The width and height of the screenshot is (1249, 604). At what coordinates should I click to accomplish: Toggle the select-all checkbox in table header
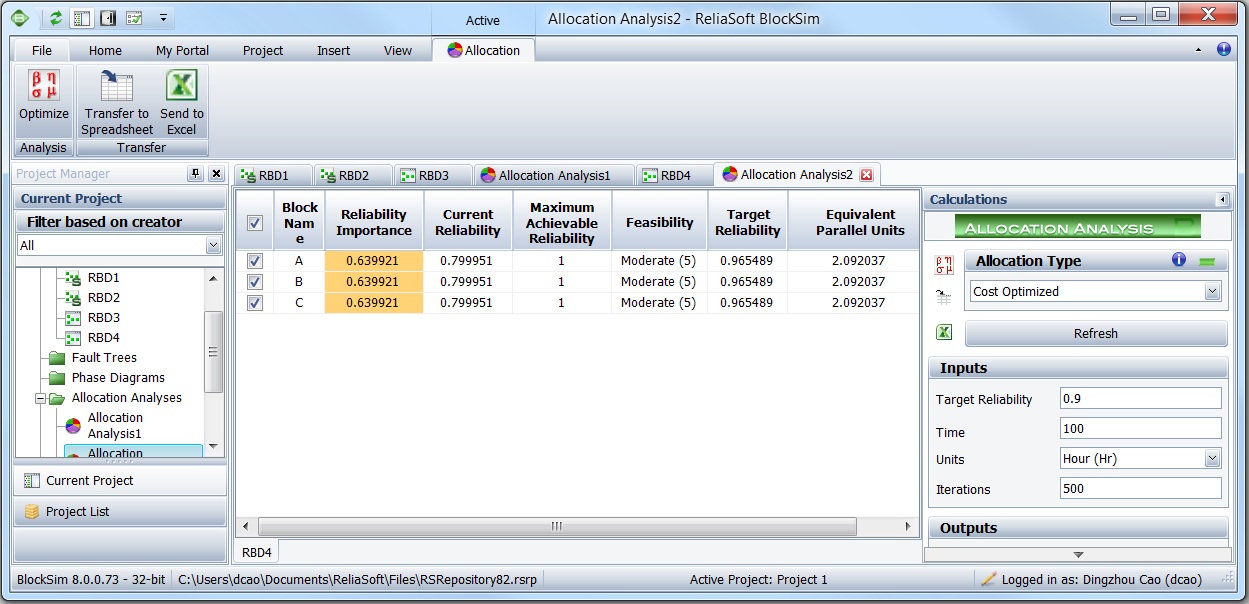click(x=254, y=223)
